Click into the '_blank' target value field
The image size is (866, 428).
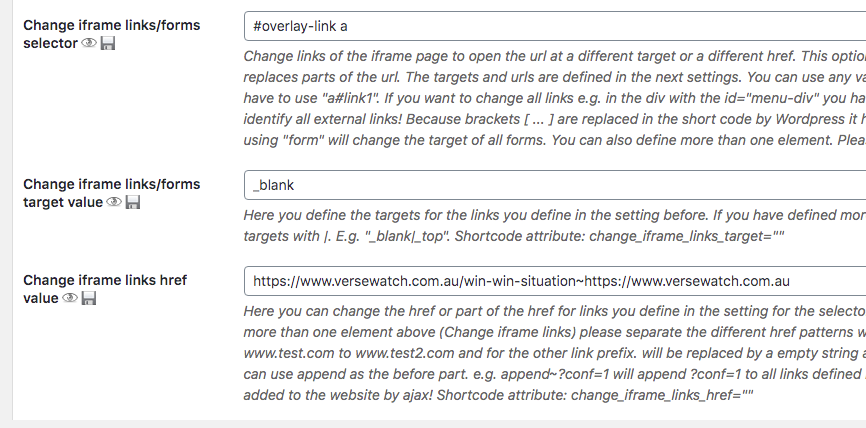coord(555,185)
